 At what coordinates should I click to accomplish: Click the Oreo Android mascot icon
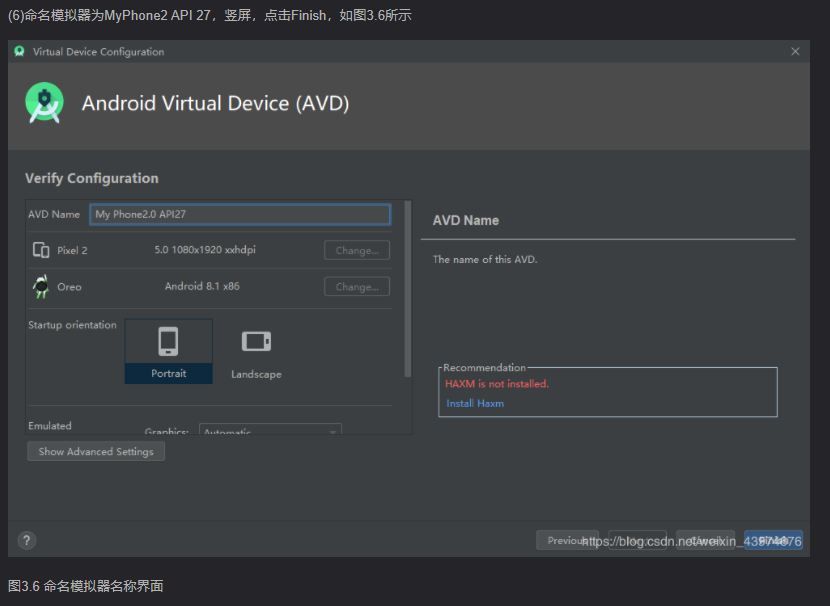[41, 286]
